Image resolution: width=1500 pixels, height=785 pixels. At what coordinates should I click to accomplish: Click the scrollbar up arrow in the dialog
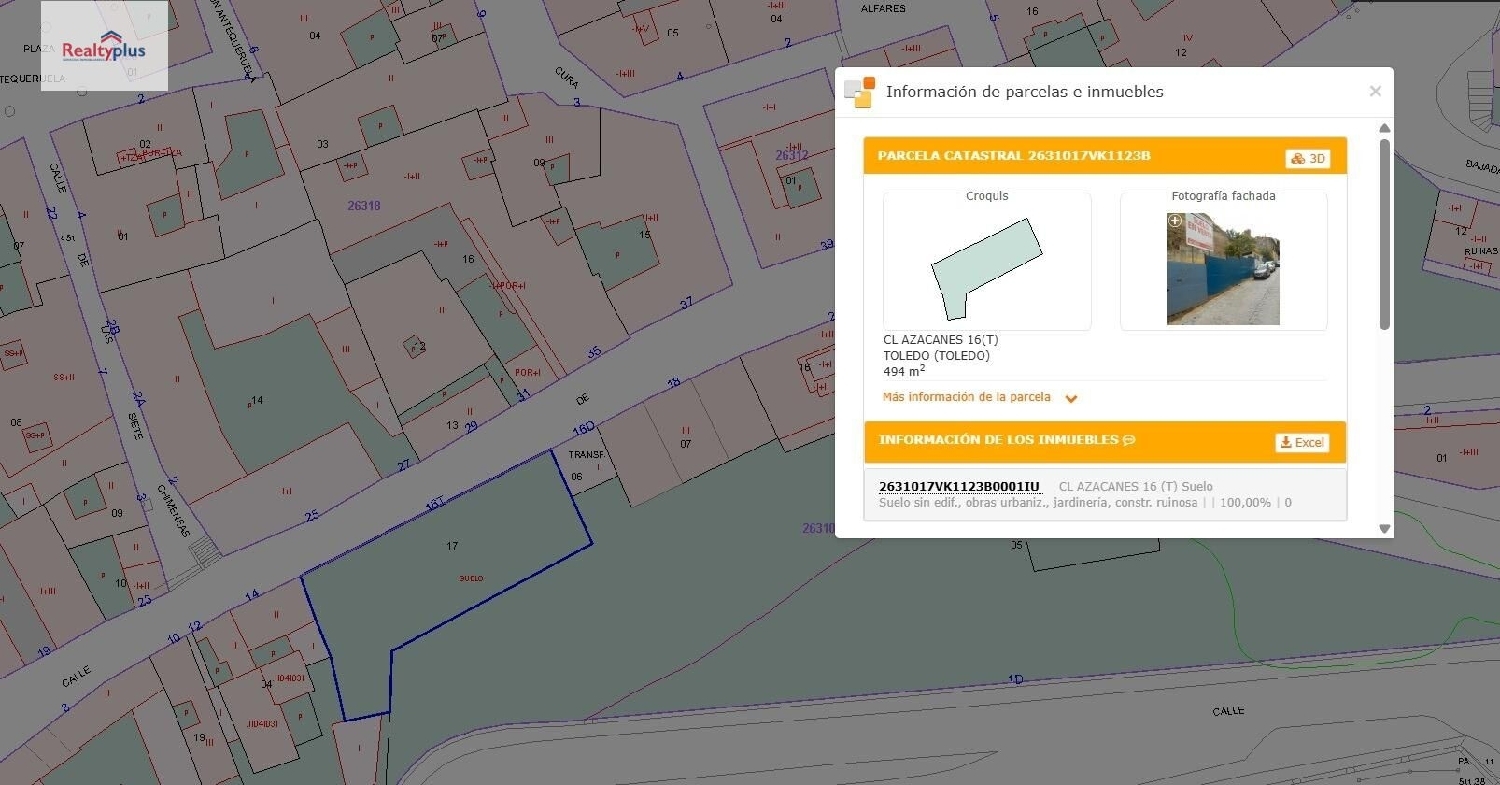[x=1384, y=128]
